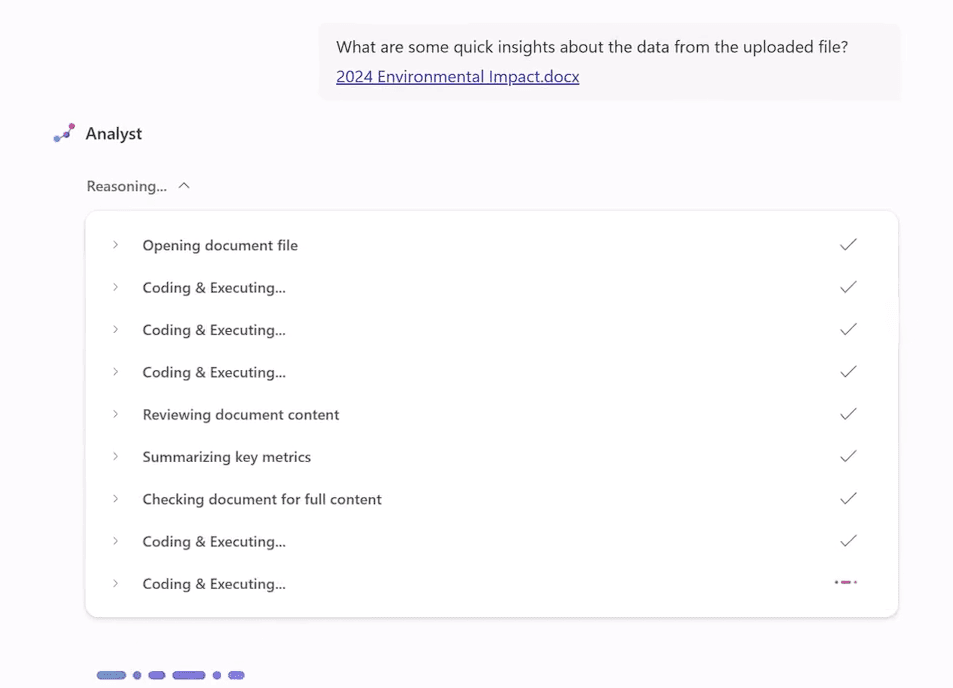Screen dimensions: 953x688
Task: Click checkmark on the first "Coding & Executing..." step
Action: (848, 287)
